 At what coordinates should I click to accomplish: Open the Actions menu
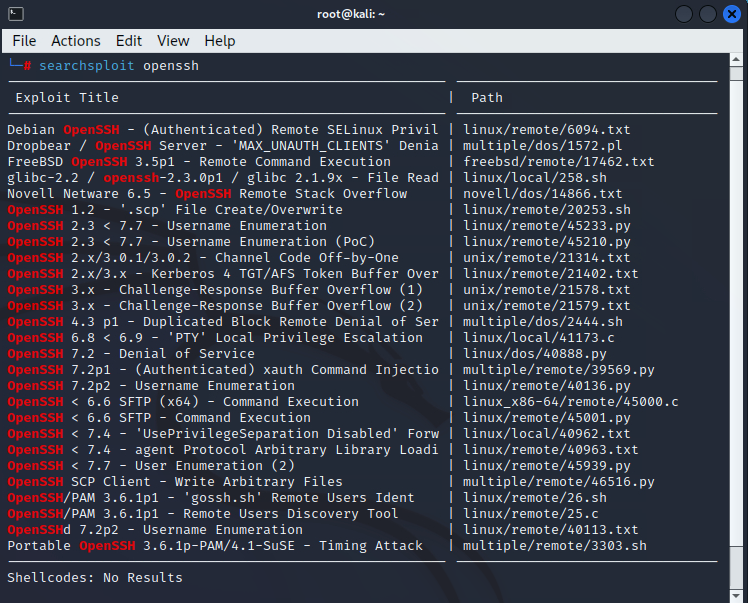point(76,41)
